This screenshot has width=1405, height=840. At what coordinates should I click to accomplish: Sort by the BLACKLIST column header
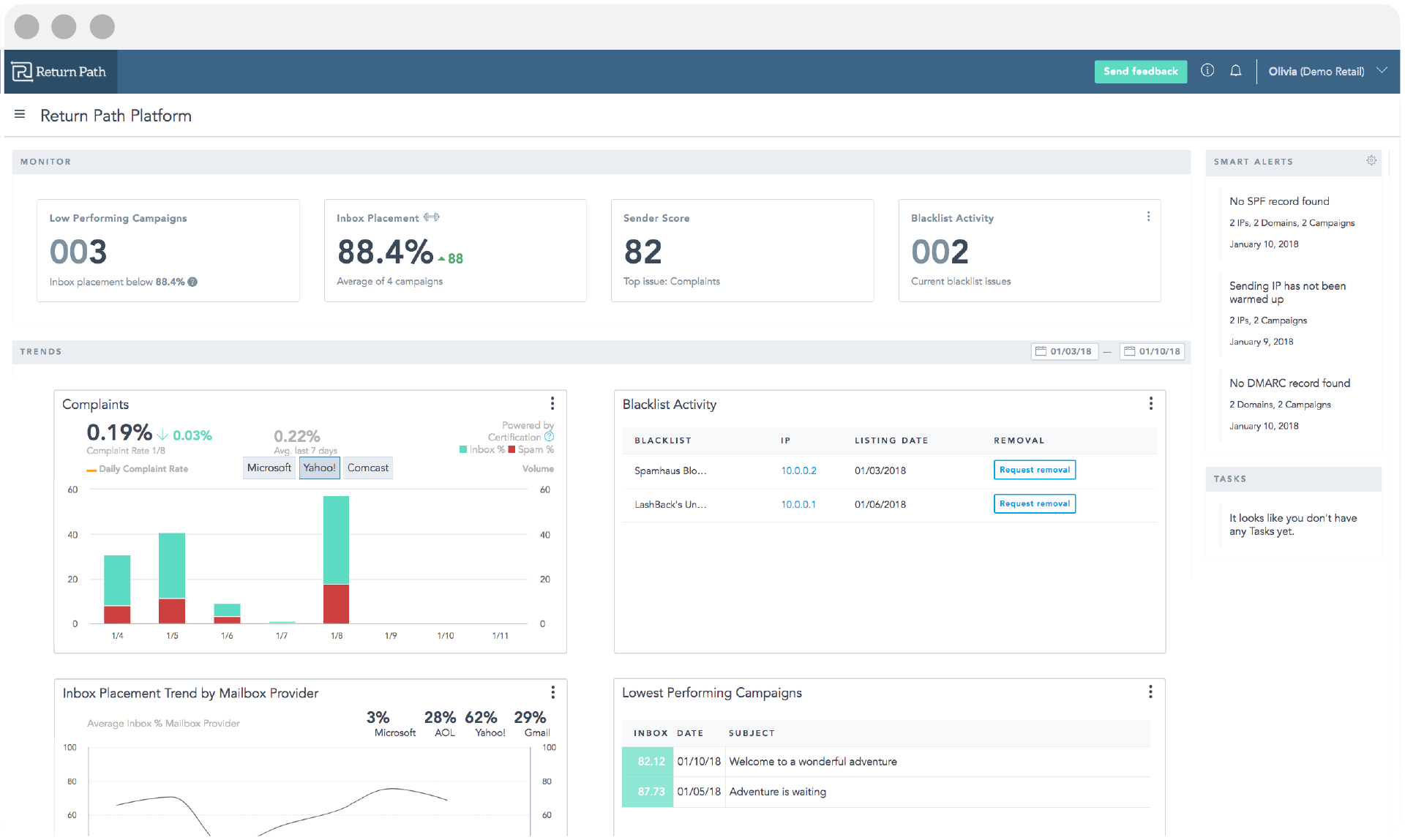tap(663, 440)
